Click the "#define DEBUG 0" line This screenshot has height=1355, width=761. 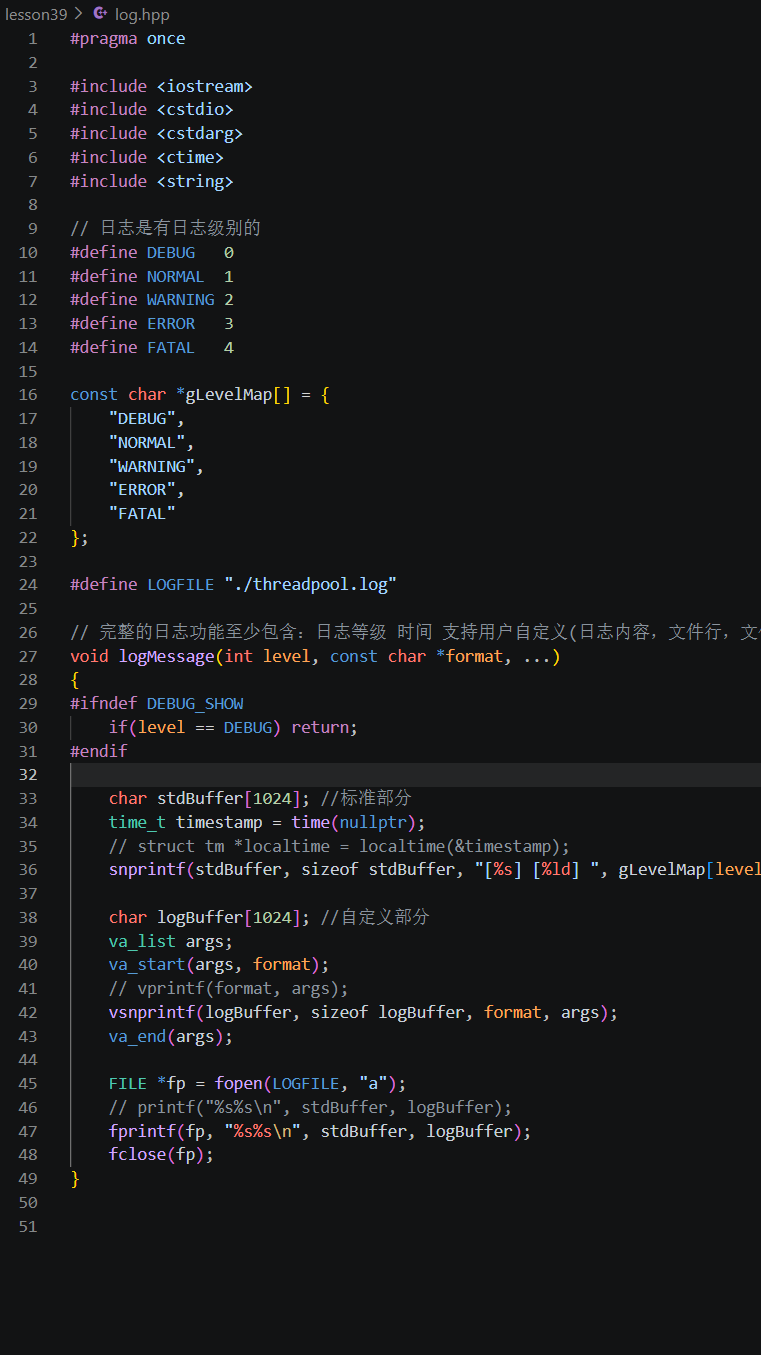click(152, 253)
